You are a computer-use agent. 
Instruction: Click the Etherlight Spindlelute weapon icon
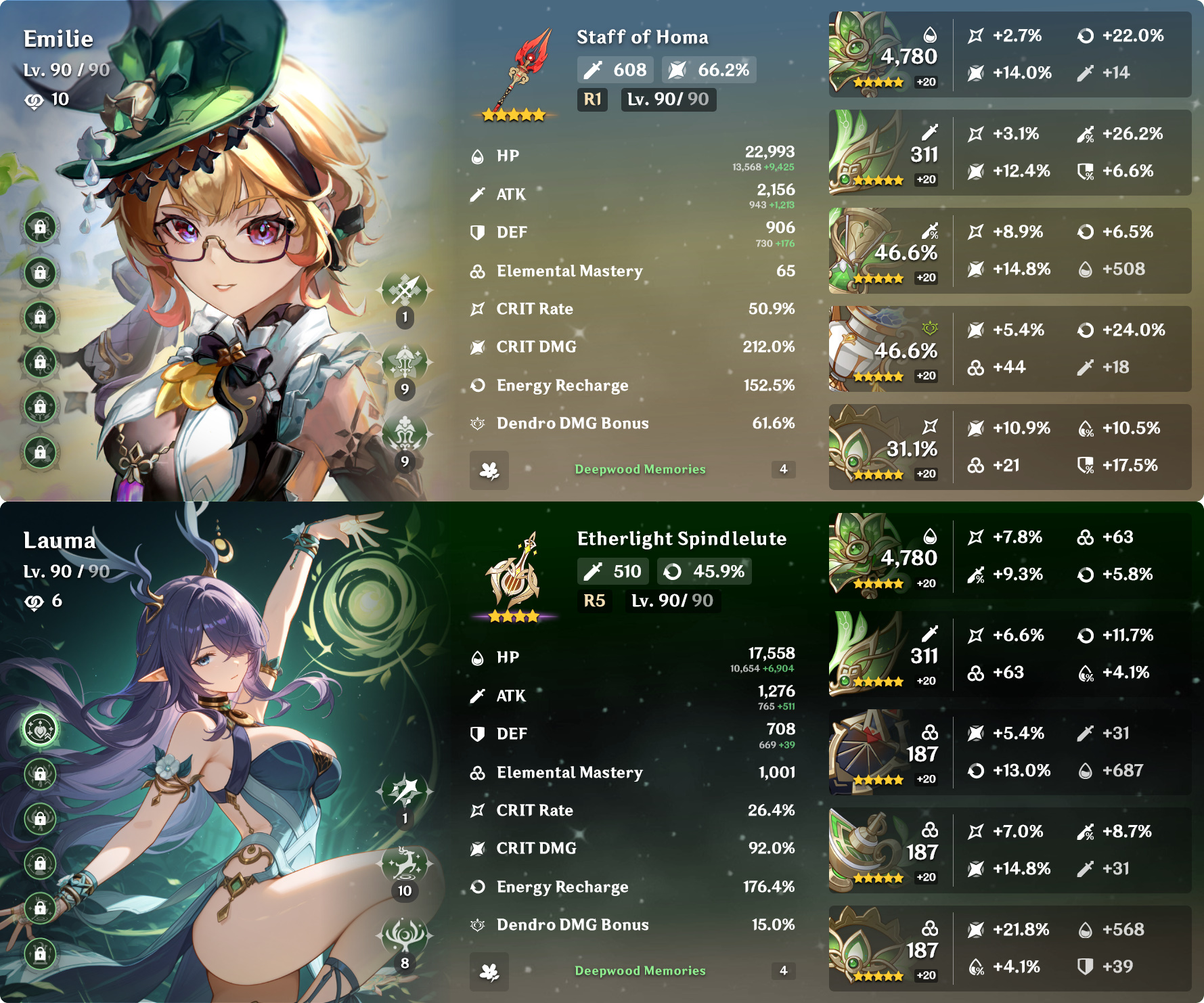tap(514, 574)
